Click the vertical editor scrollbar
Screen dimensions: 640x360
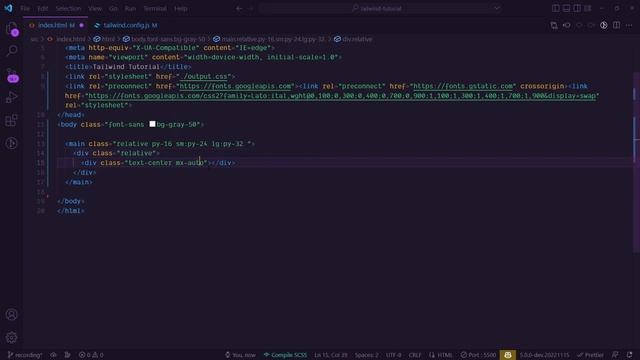click(636, 163)
